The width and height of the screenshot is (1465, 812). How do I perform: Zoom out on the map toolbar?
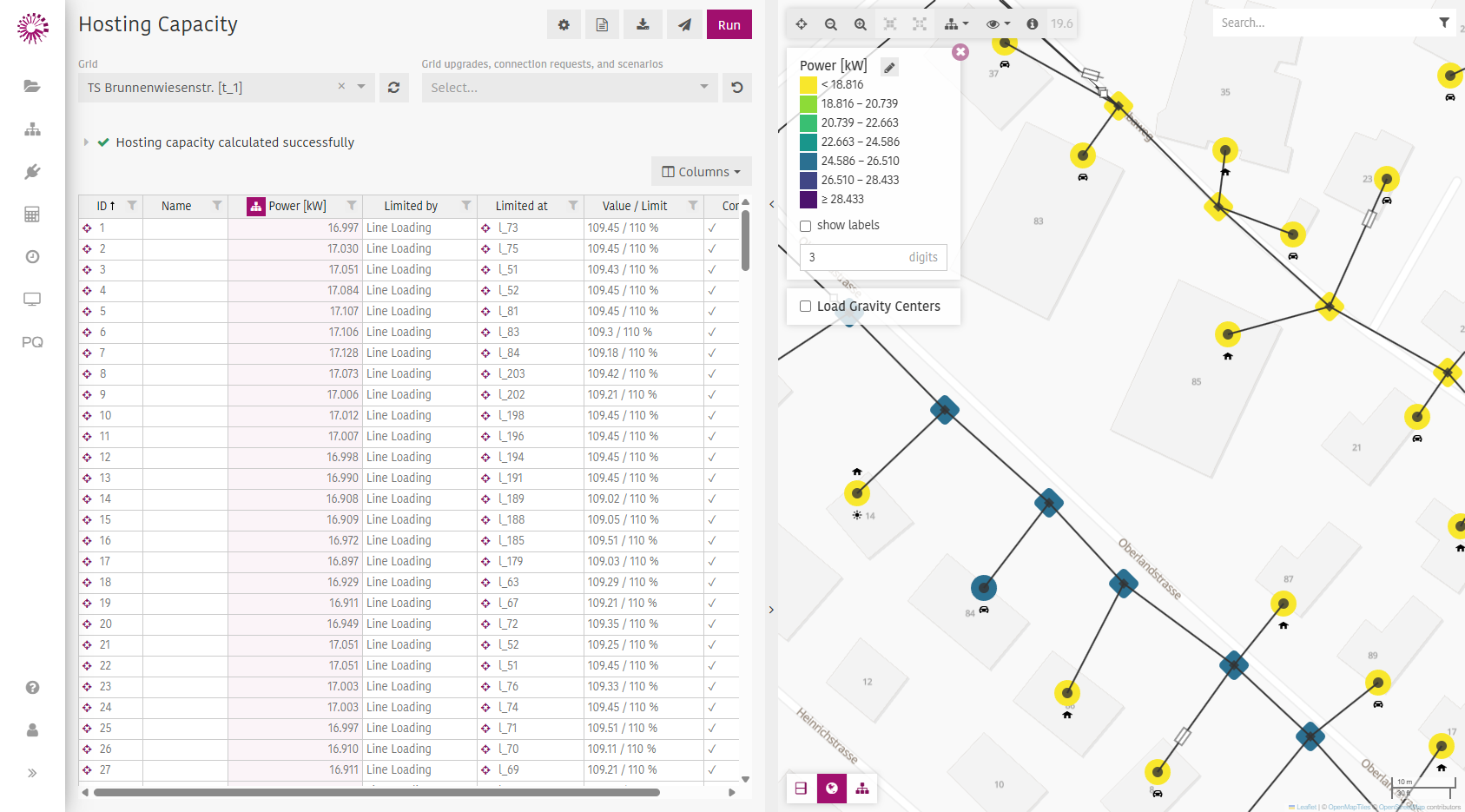click(831, 24)
